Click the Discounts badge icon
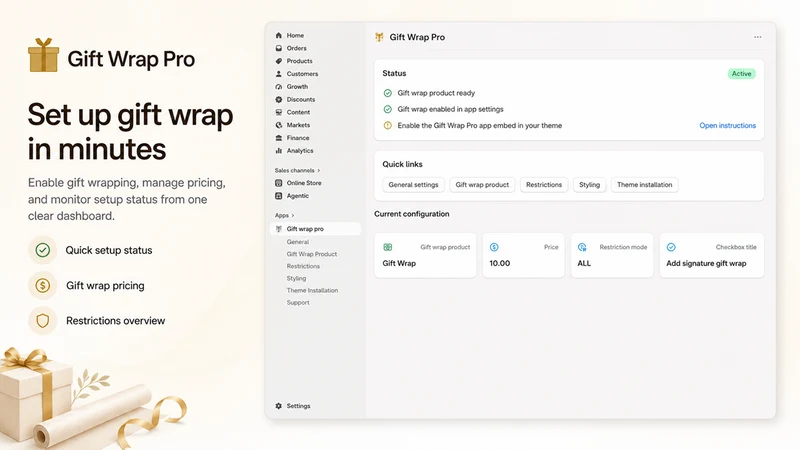 pyautogui.click(x=279, y=99)
